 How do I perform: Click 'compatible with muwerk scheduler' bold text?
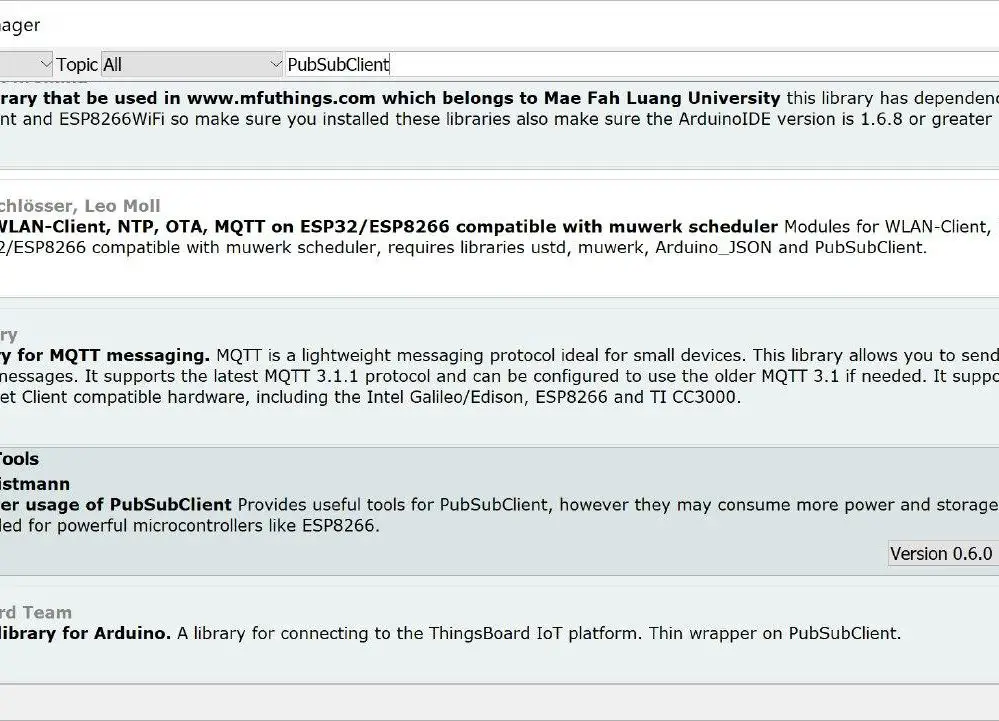(x=617, y=227)
